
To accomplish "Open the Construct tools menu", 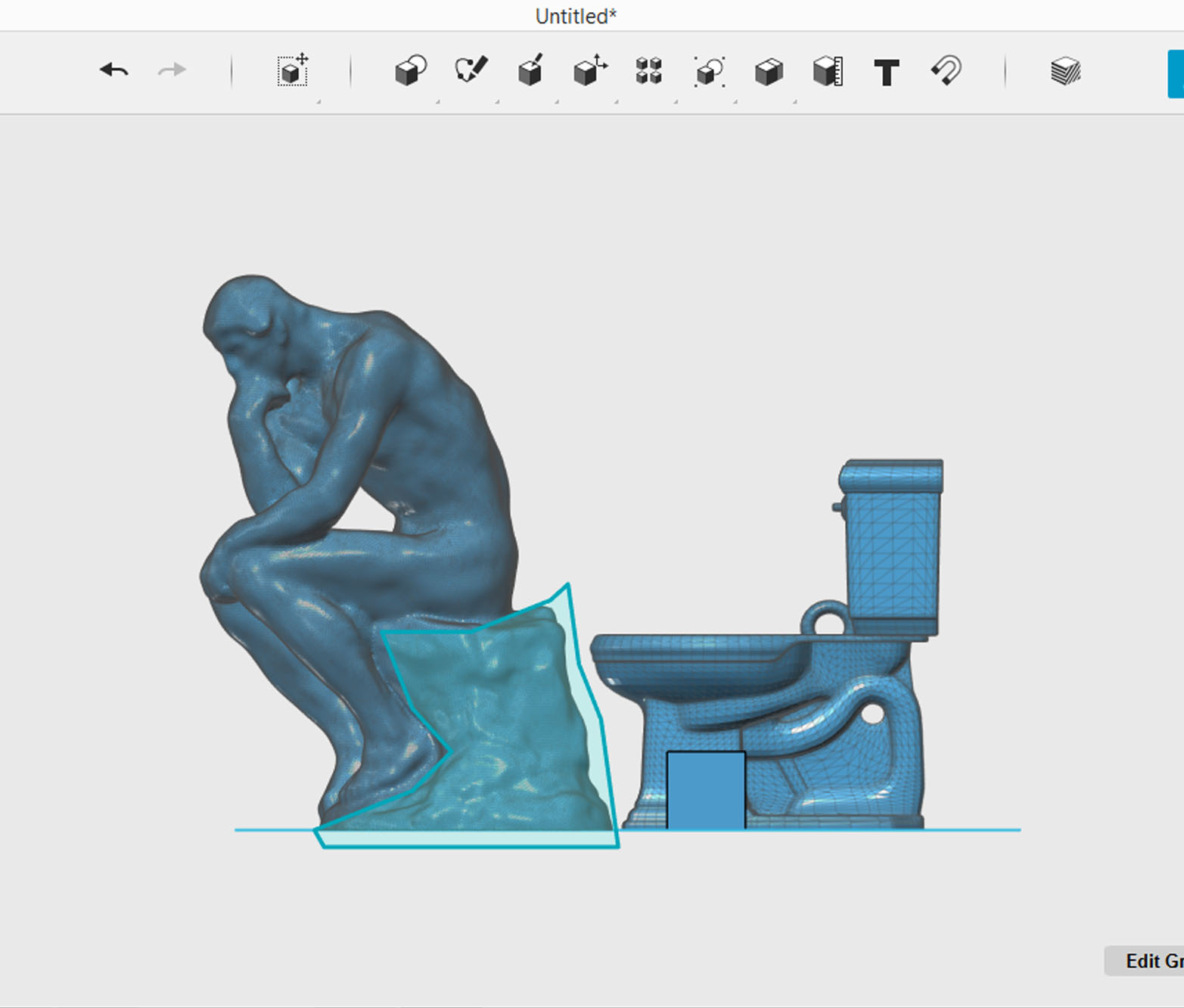I will click(530, 70).
